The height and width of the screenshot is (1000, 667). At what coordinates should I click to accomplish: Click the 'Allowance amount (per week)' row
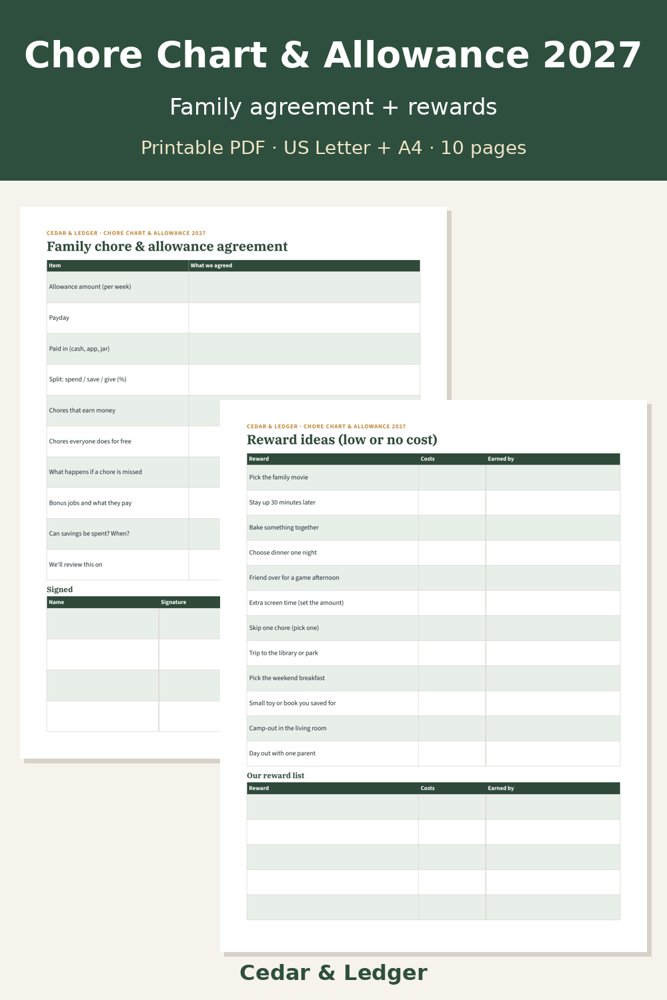tap(233, 287)
